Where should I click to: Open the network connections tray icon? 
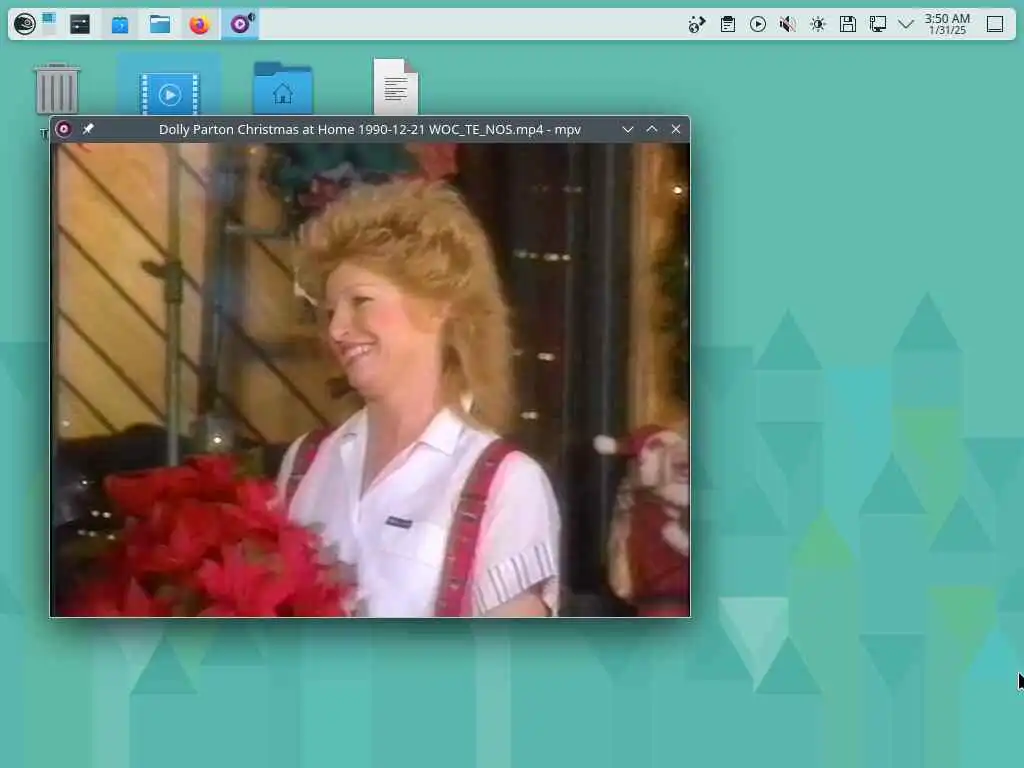coord(697,24)
